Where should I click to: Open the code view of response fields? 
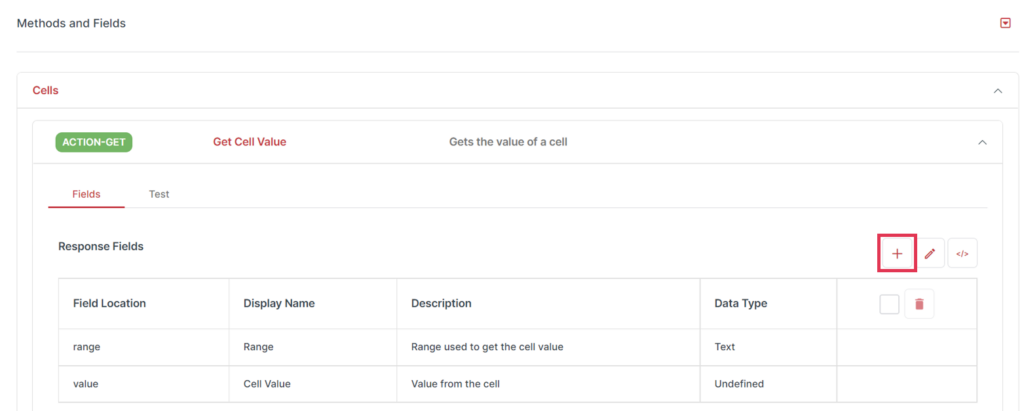click(x=963, y=254)
